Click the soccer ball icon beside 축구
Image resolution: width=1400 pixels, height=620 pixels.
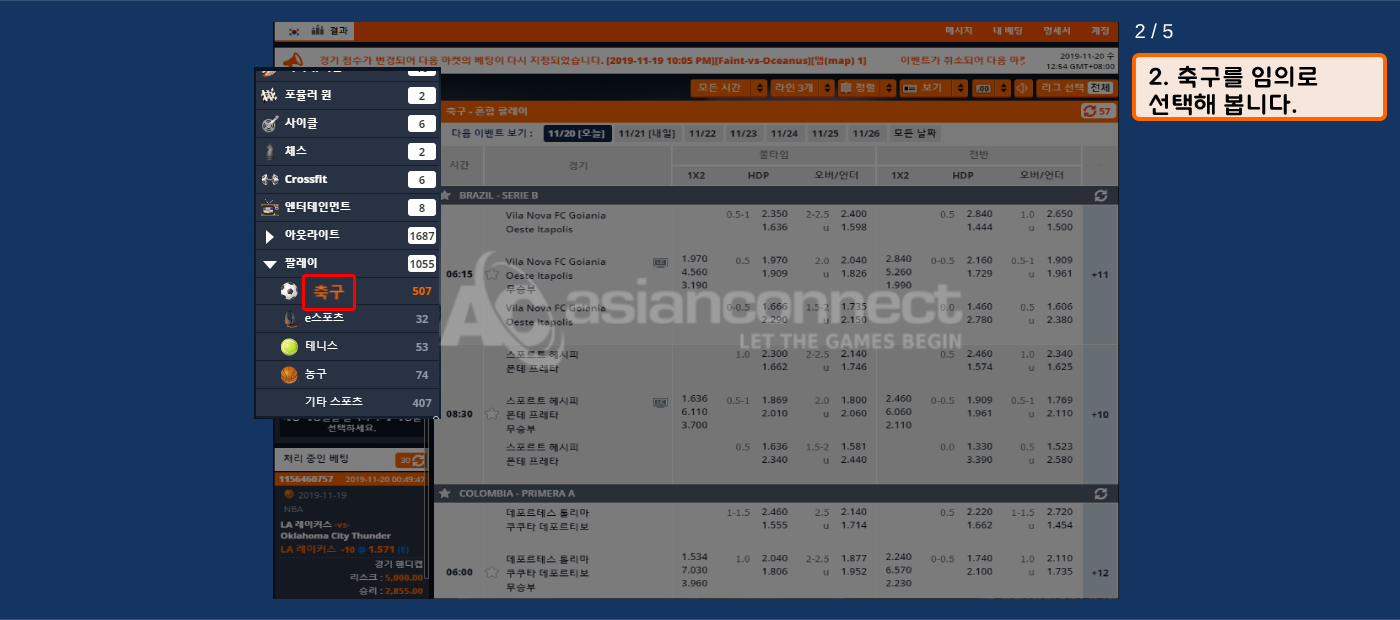coord(289,291)
